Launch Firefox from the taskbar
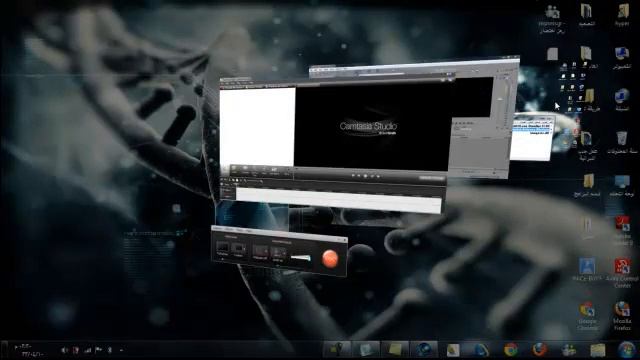Image resolution: width=640 pixels, height=360 pixels. (540, 350)
